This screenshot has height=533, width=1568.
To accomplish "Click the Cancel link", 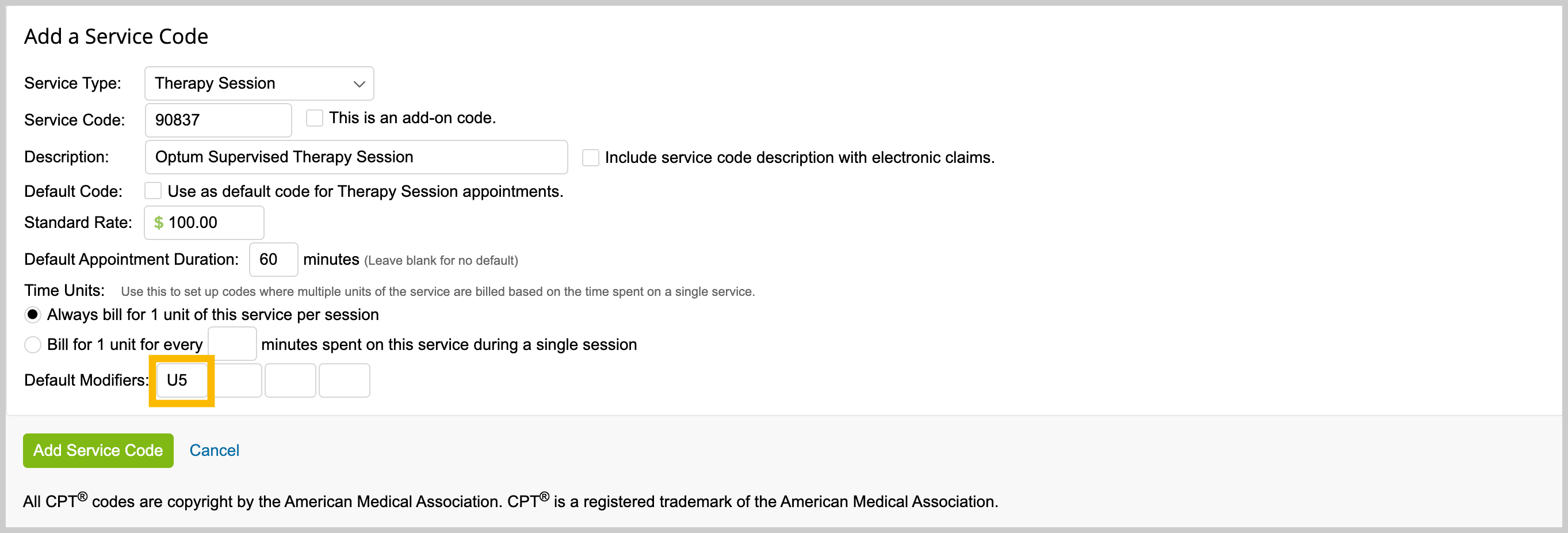I will pos(214,451).
